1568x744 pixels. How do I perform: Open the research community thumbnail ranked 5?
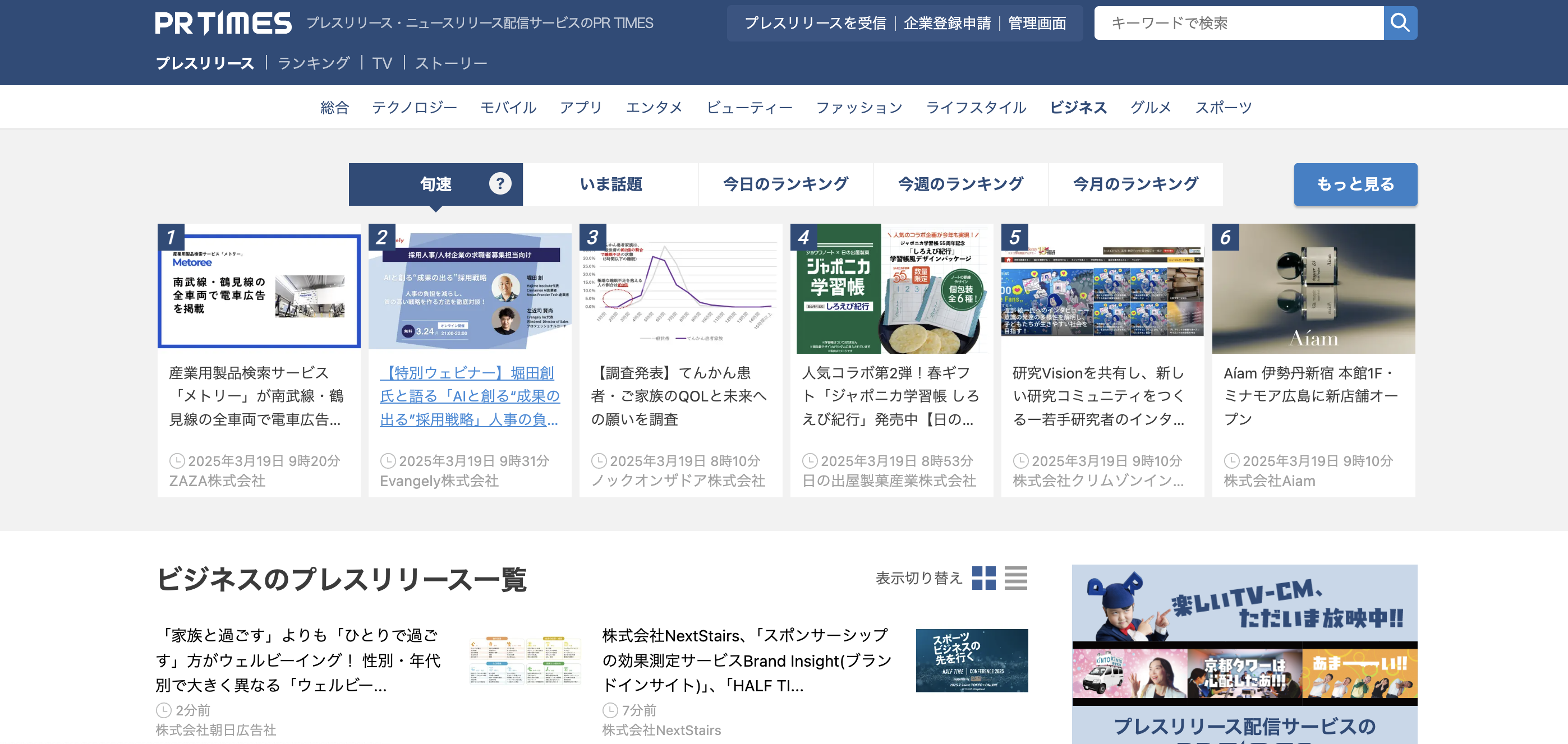pos(1102,289)
